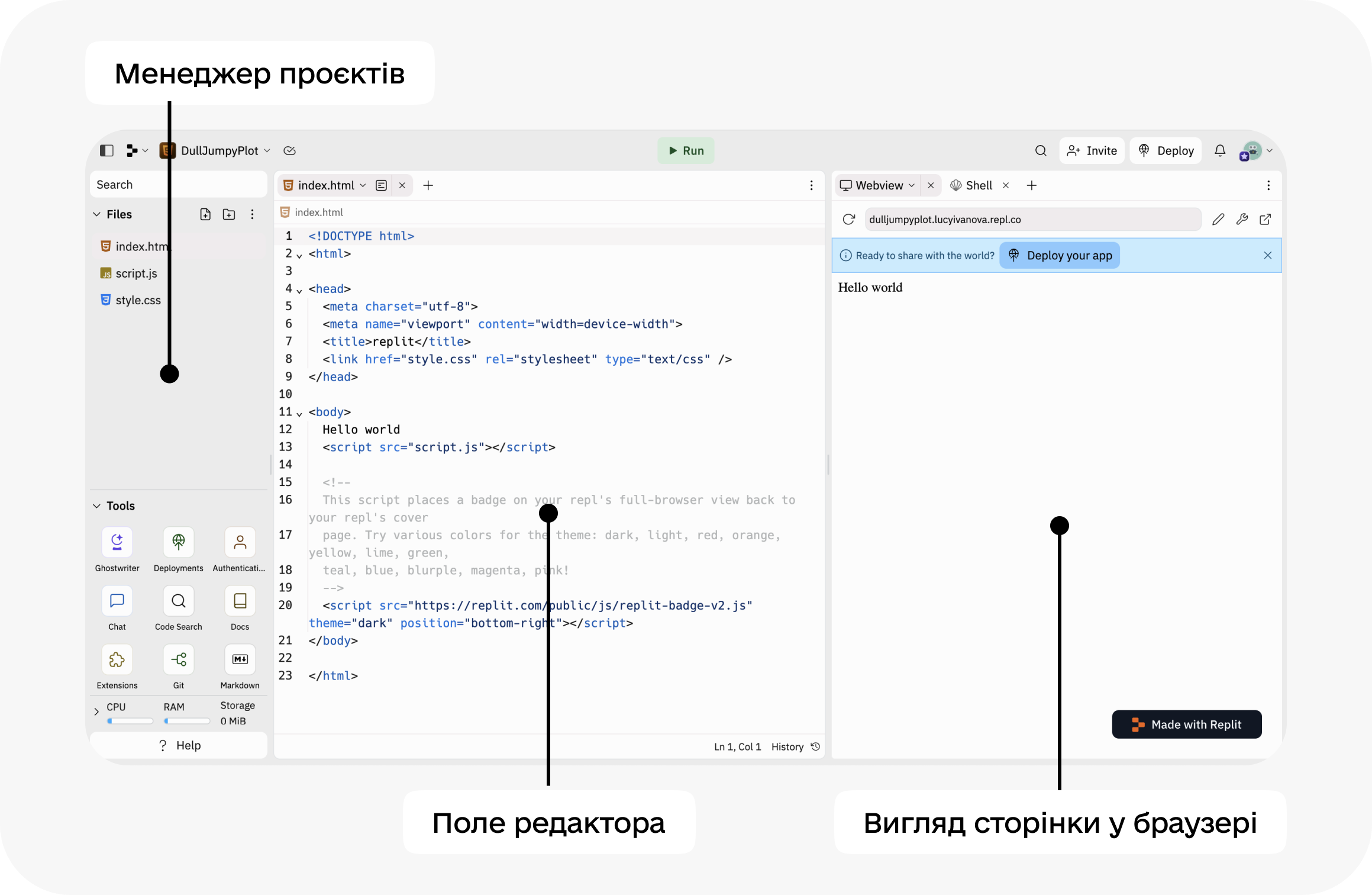Screen dimensions: 1372x895
Task: Close the index.html tab
Action: 402,186
